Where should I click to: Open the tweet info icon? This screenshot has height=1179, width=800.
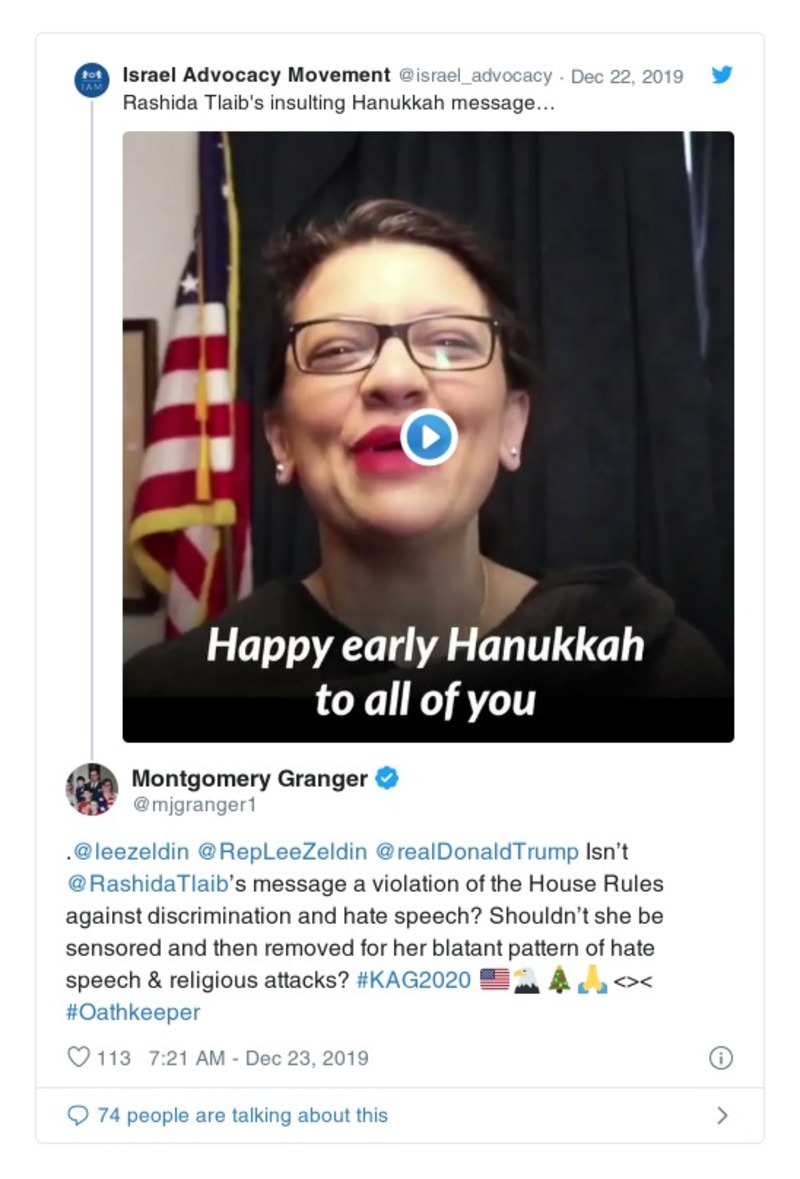tap(720, 1057)
